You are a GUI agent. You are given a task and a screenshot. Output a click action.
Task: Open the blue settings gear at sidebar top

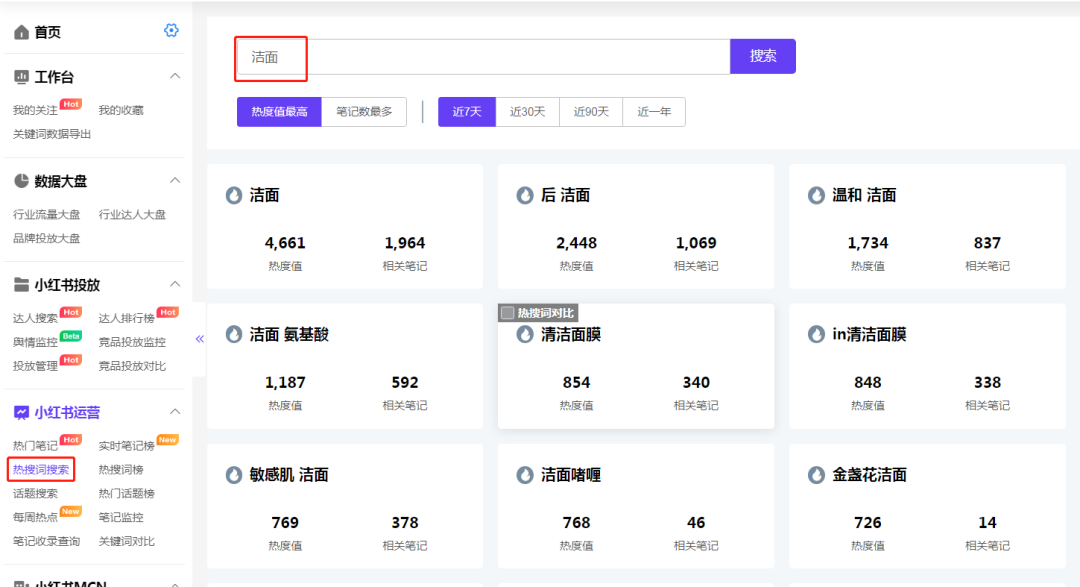coord(171,31)
